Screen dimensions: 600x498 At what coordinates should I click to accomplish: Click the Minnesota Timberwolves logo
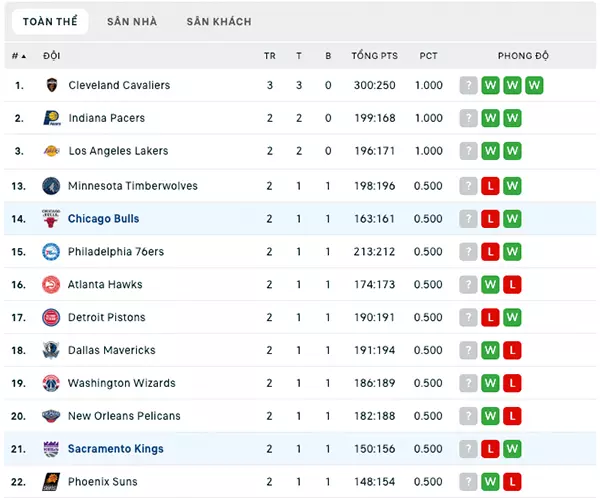(x=51, y=186)
